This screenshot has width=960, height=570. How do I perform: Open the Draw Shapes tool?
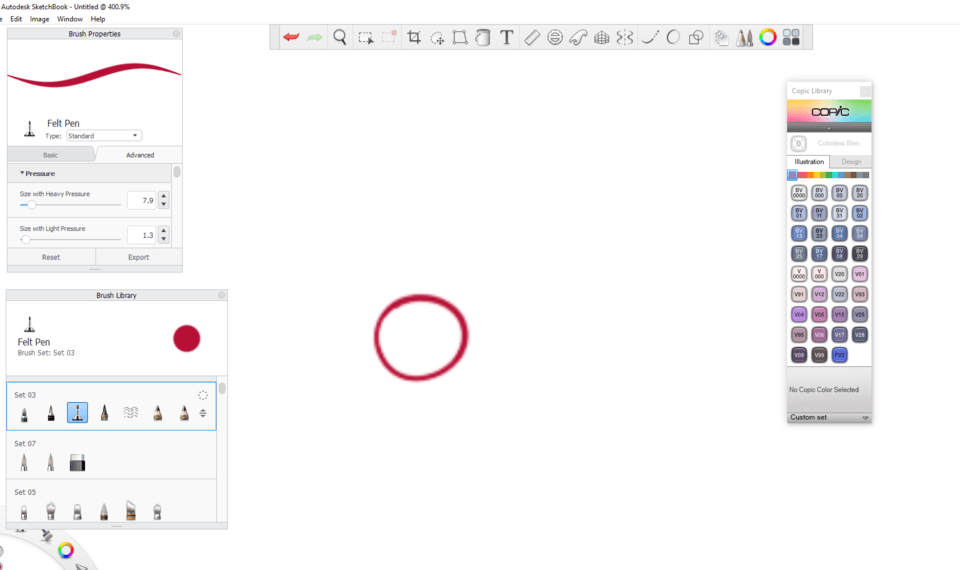(696, 37)
